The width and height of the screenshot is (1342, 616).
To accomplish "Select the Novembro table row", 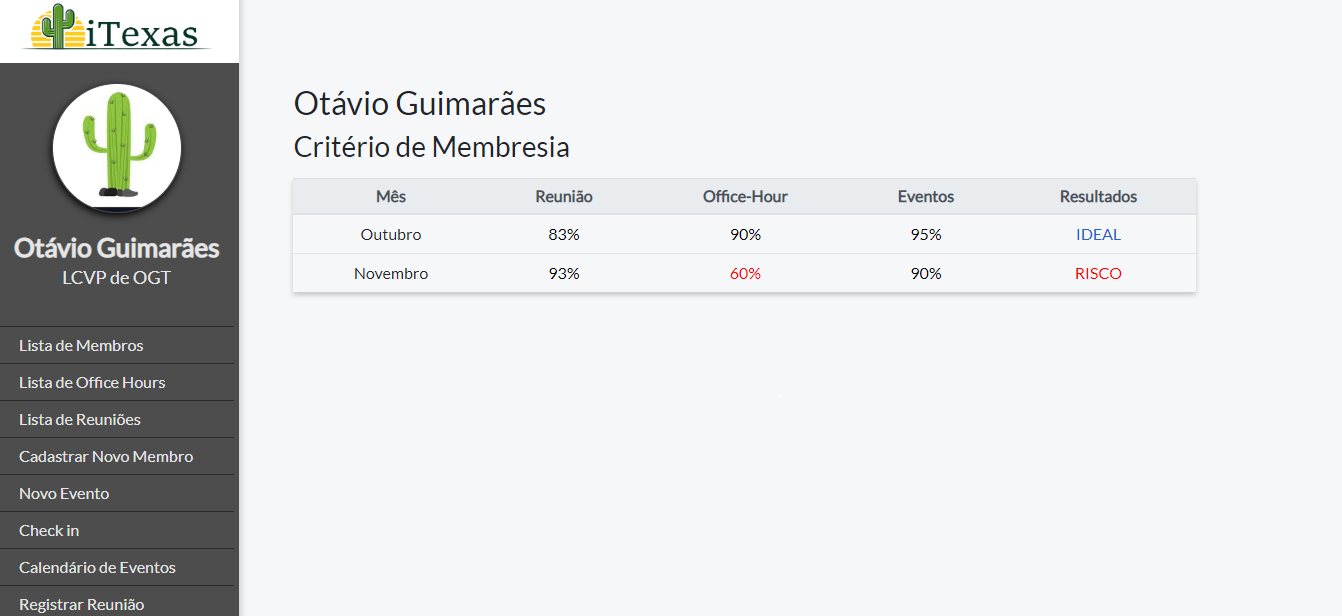I will pyautogui.click(x=744, y=273).
